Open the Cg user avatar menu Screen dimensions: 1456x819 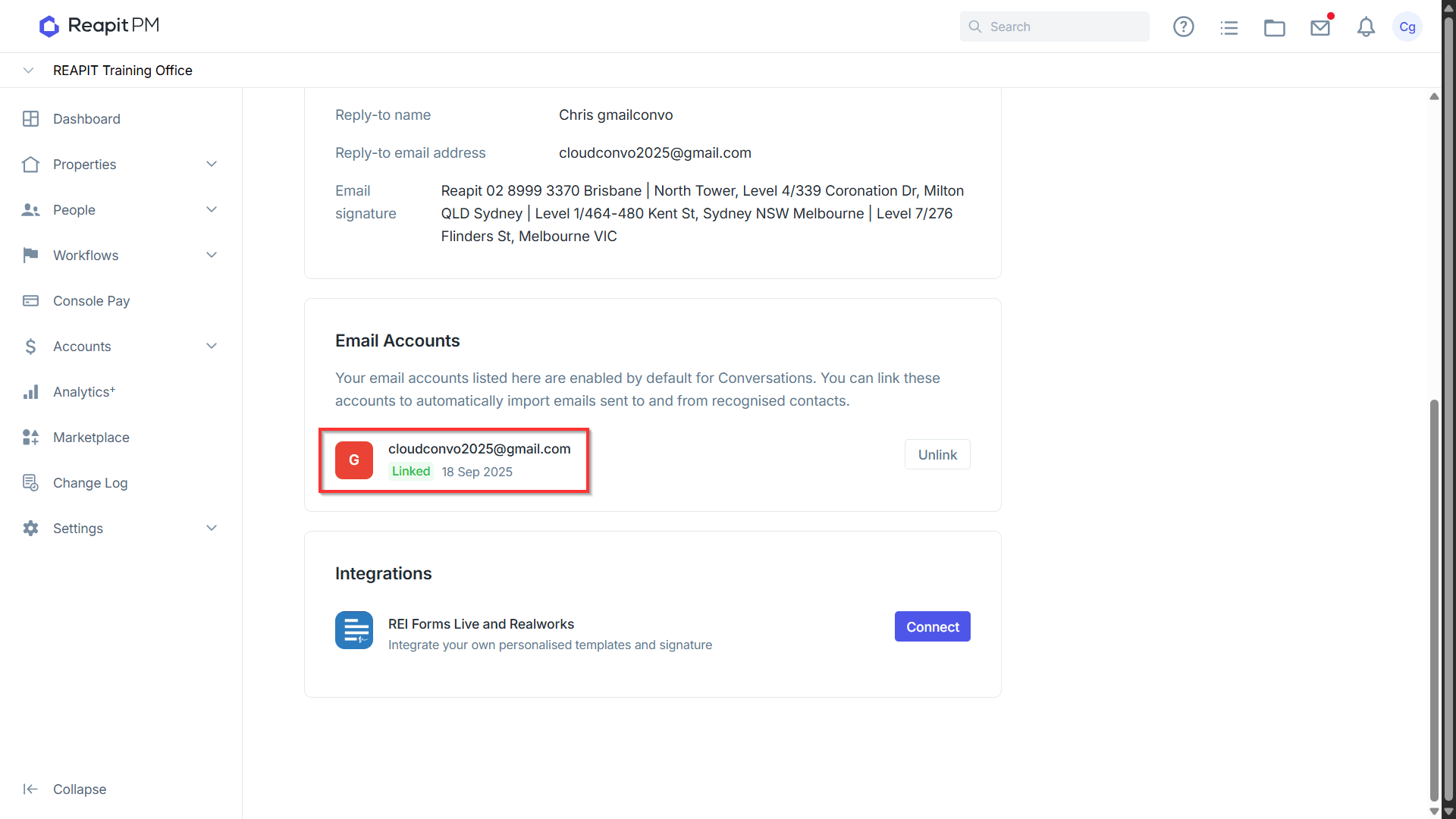[x=1407, y=27]
